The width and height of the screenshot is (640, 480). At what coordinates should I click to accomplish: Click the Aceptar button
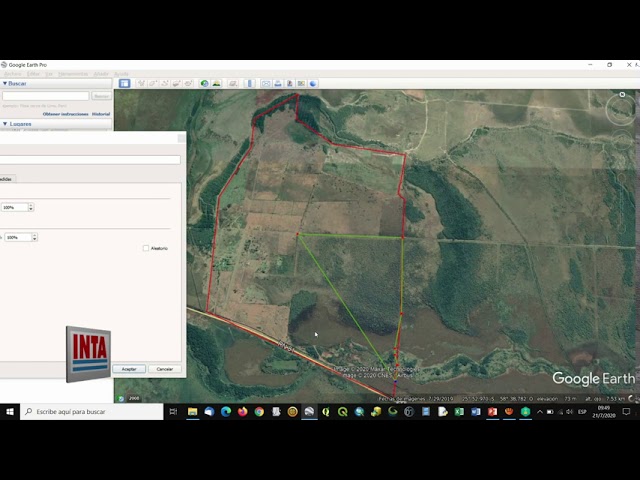click(x=129, y=369)
